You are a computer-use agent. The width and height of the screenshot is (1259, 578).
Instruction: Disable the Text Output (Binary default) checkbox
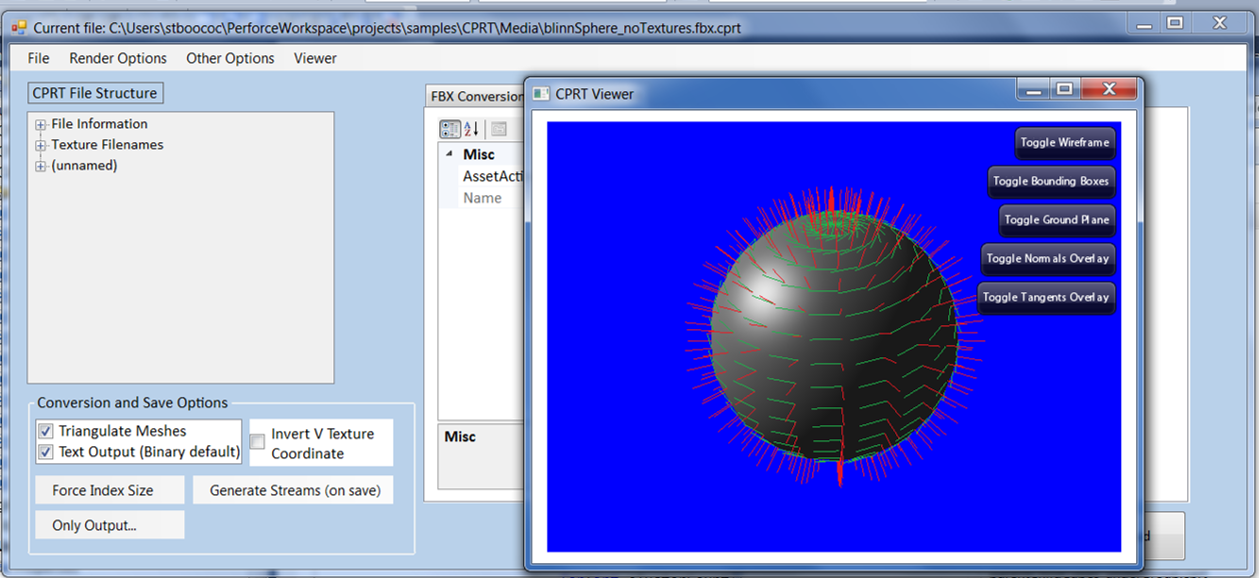45,452
